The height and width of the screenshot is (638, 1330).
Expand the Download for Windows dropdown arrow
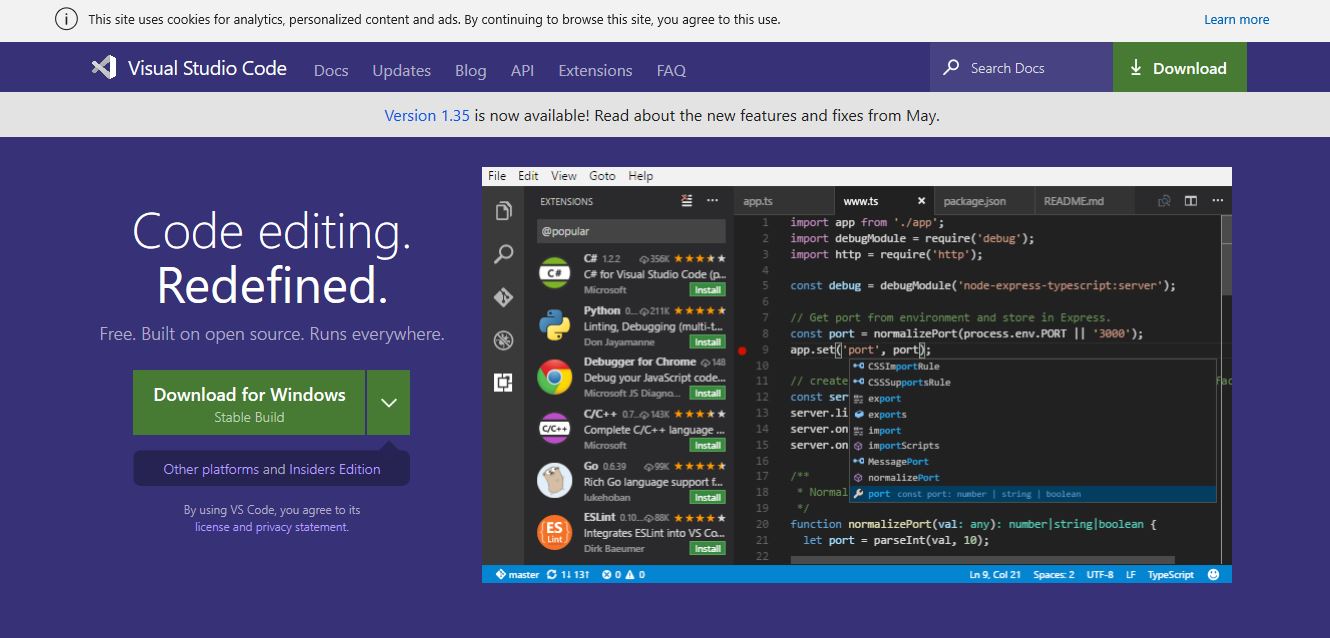pyautogui.click(x=388, y=402)
